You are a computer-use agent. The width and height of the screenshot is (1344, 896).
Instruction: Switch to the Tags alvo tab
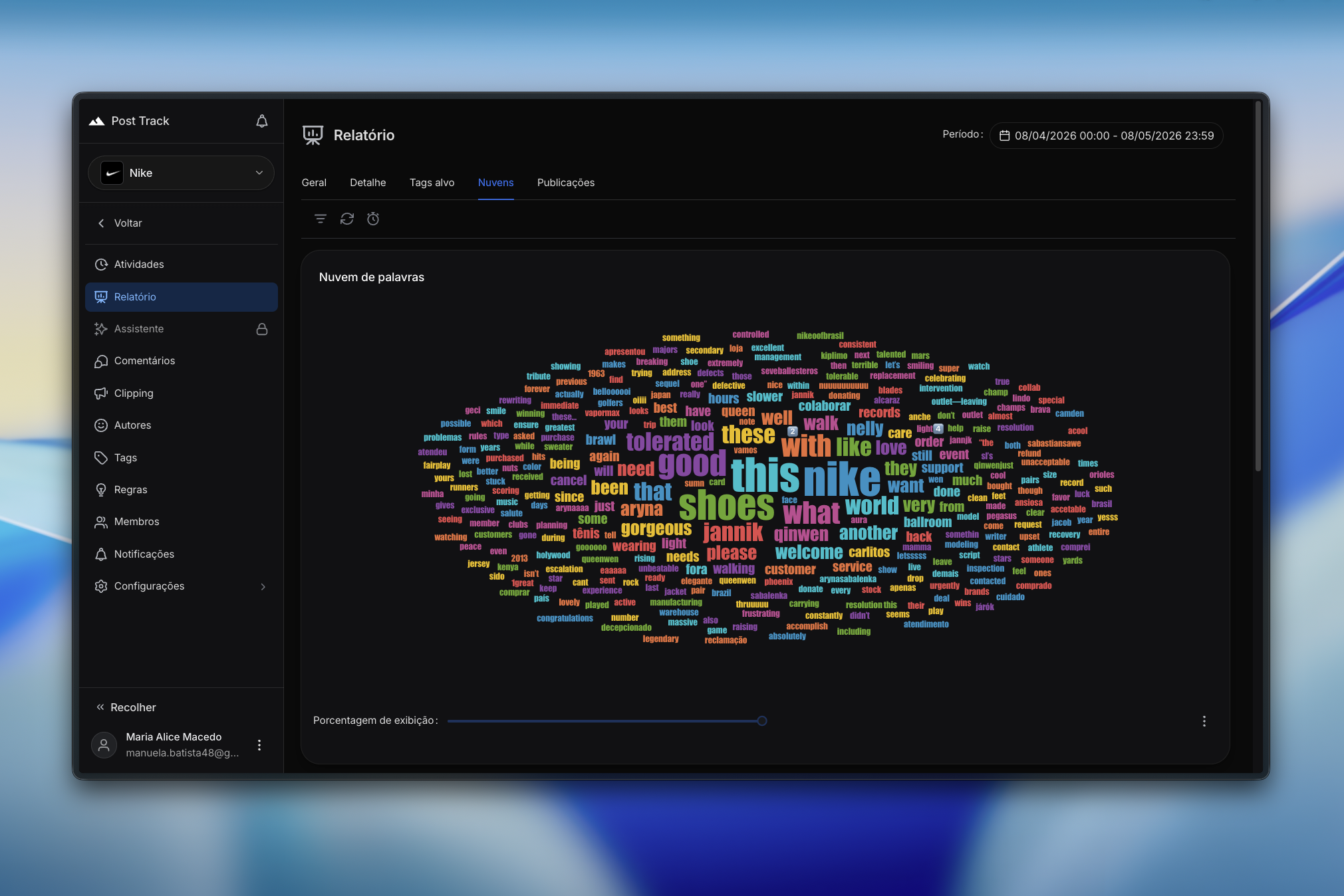(432, 183)
